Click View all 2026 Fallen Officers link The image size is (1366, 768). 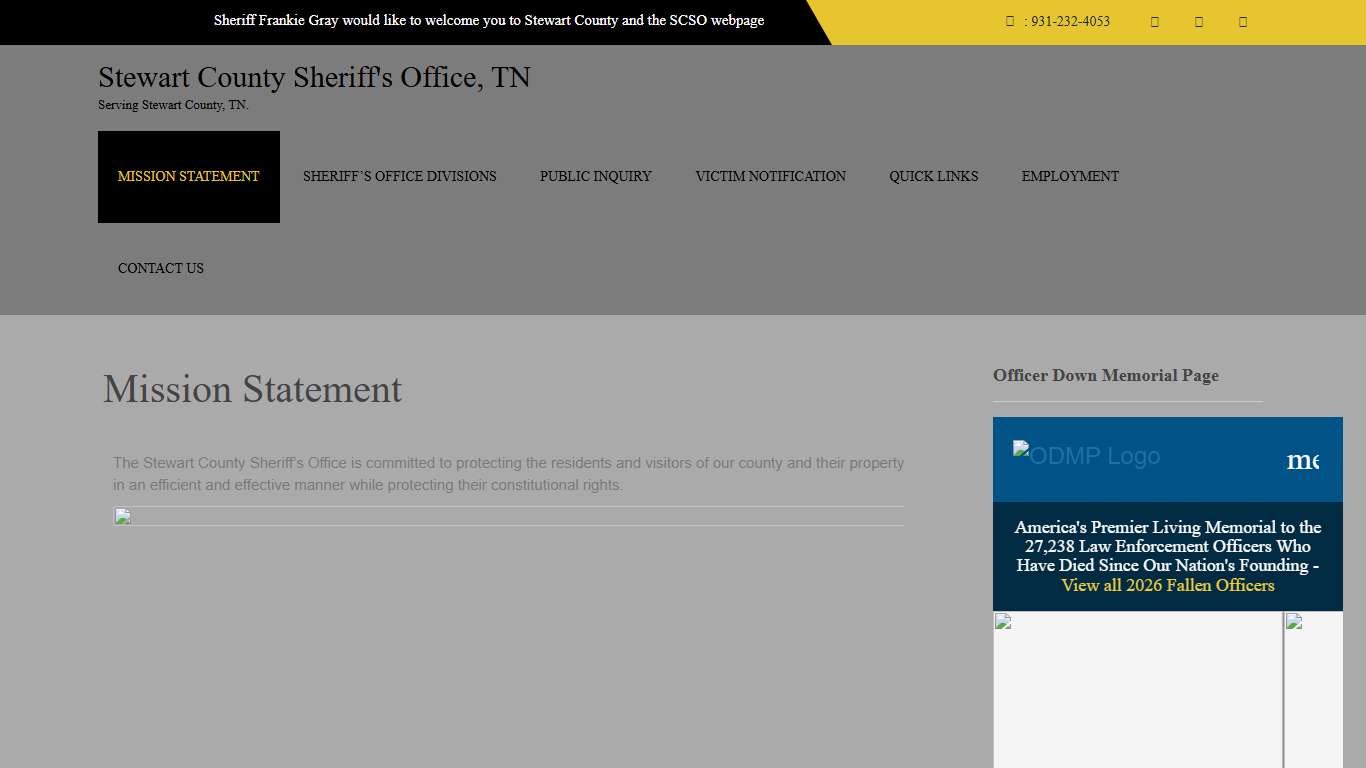1168,585
